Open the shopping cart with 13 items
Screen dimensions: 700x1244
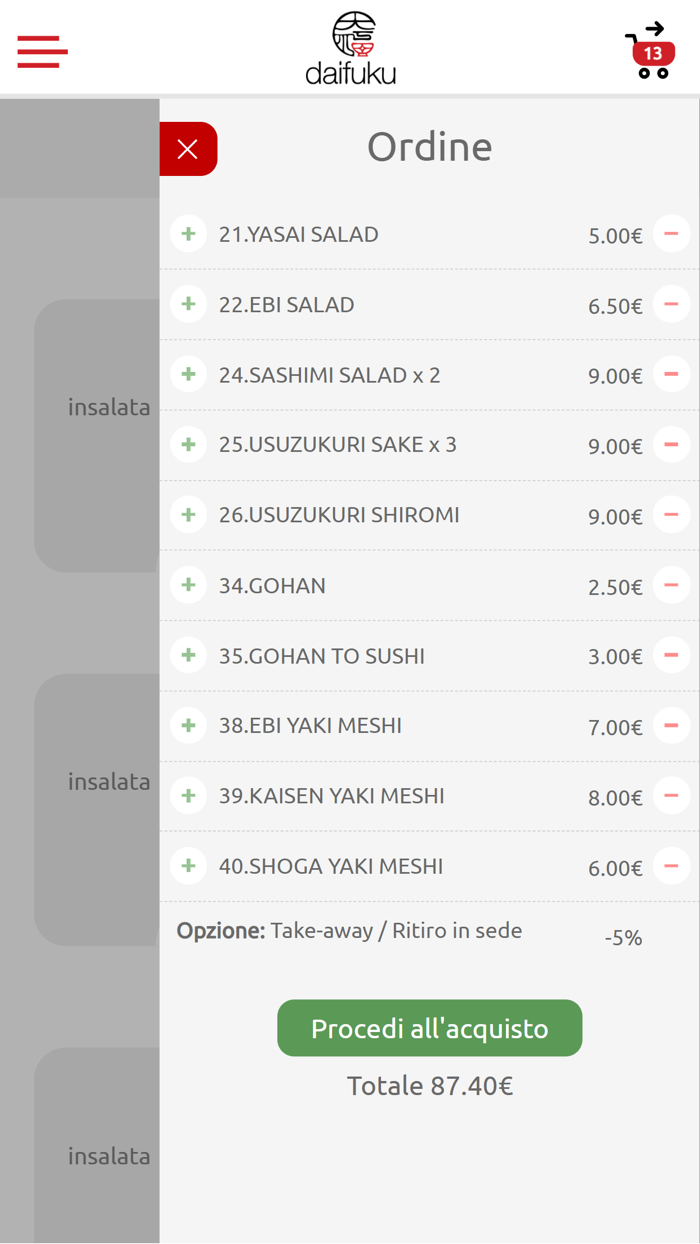[650, 51]
